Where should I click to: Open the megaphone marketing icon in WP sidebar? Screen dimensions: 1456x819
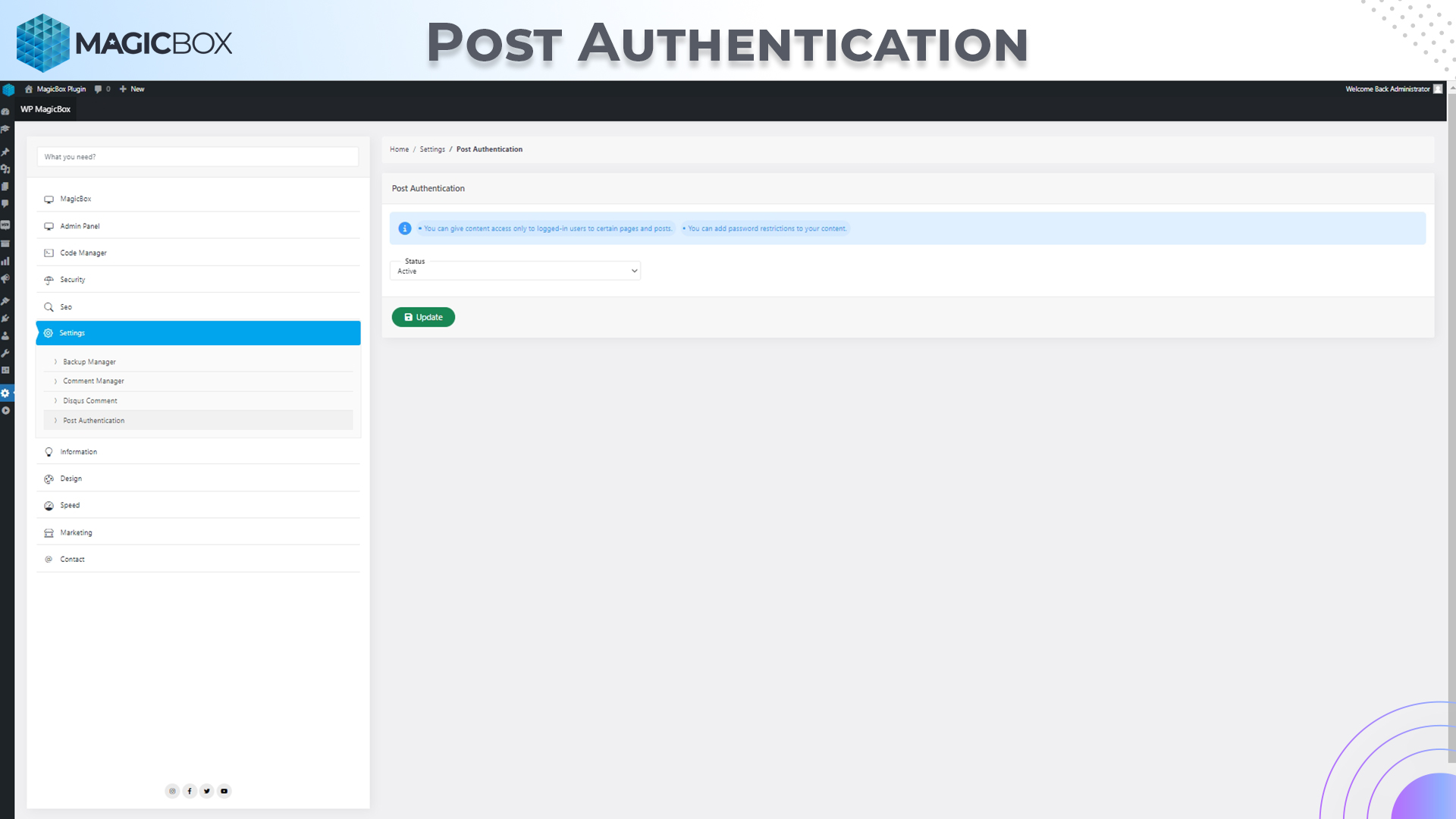click(5, 279)
